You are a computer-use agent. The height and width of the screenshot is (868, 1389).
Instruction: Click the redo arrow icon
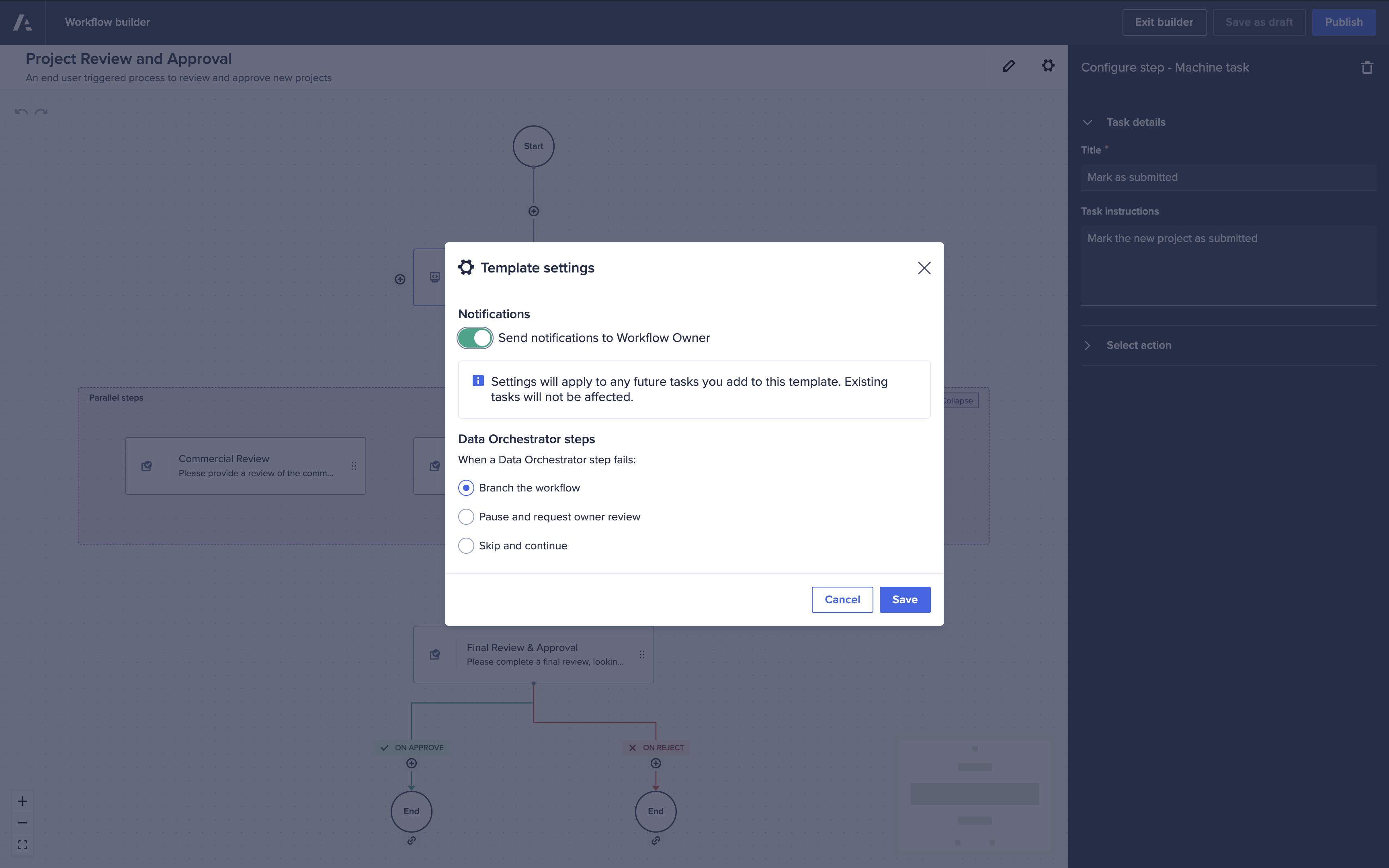coord(41,112)
